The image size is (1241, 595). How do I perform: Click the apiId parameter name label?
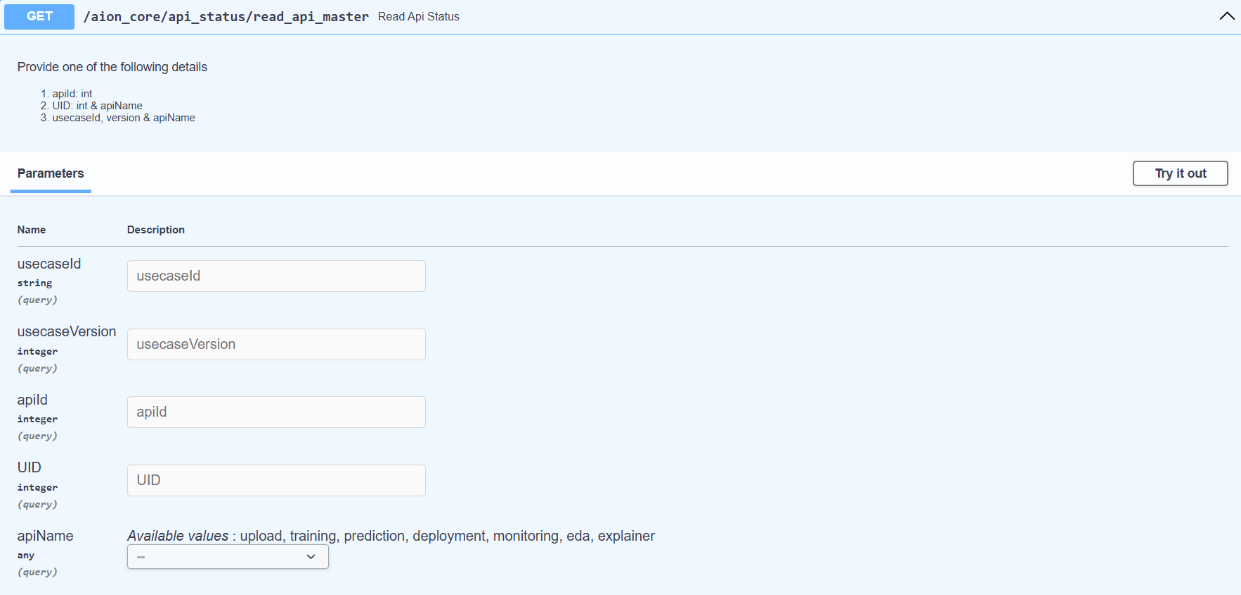pos(33,400)
